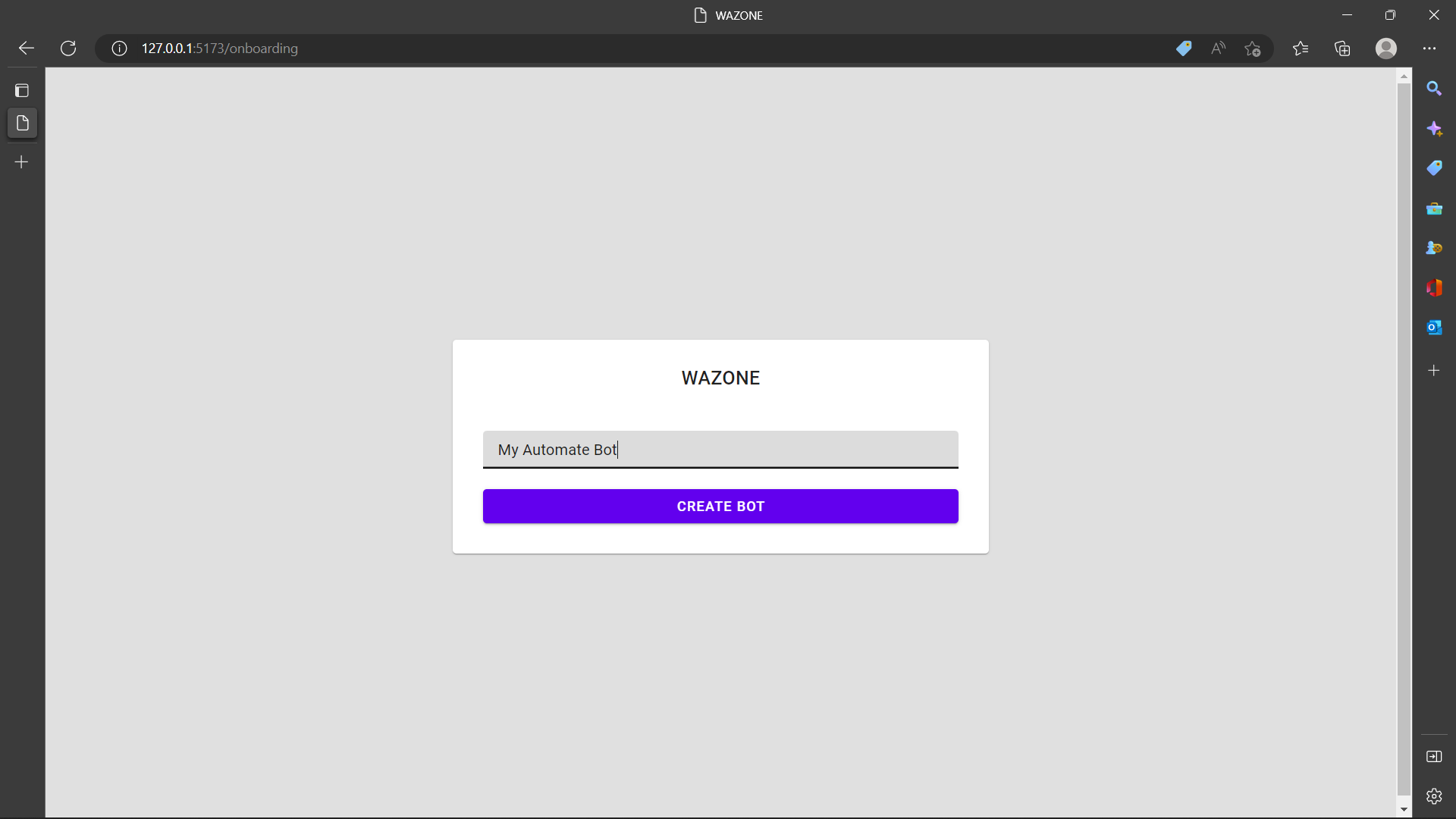Launch Outlook from the sidebar
The image size is (1456, 819).
[1433, 328]
